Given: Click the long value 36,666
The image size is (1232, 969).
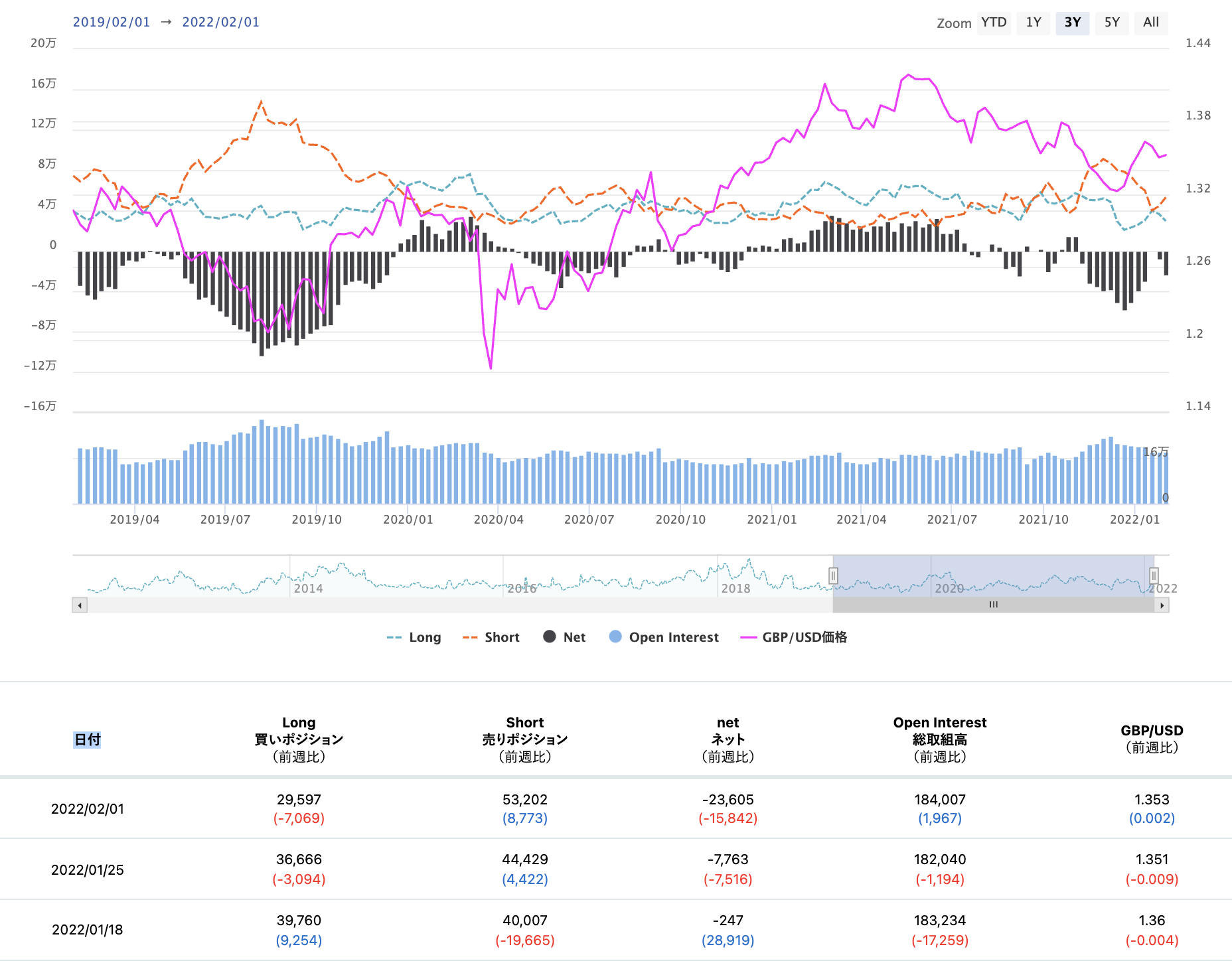Looking at the screenshot, I should [299, 859].
